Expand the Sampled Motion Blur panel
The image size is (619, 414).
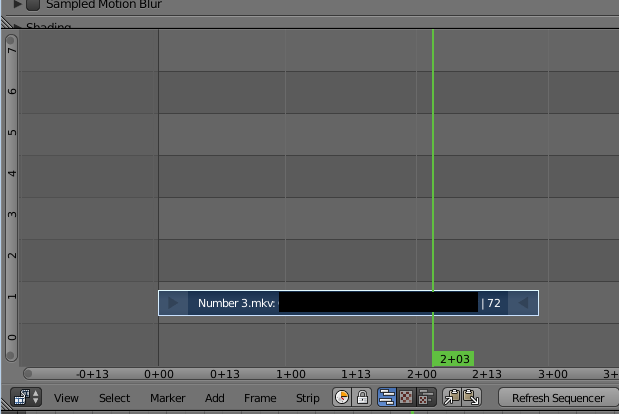(x=17, y=4)
